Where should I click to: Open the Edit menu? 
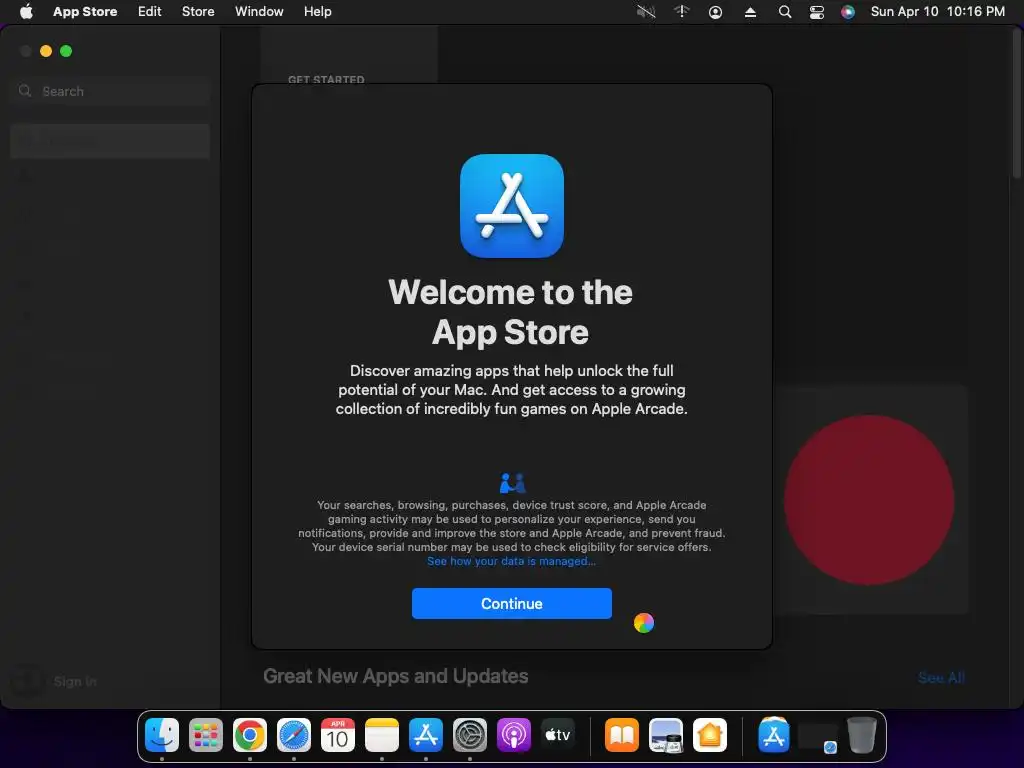pos(150,12)
